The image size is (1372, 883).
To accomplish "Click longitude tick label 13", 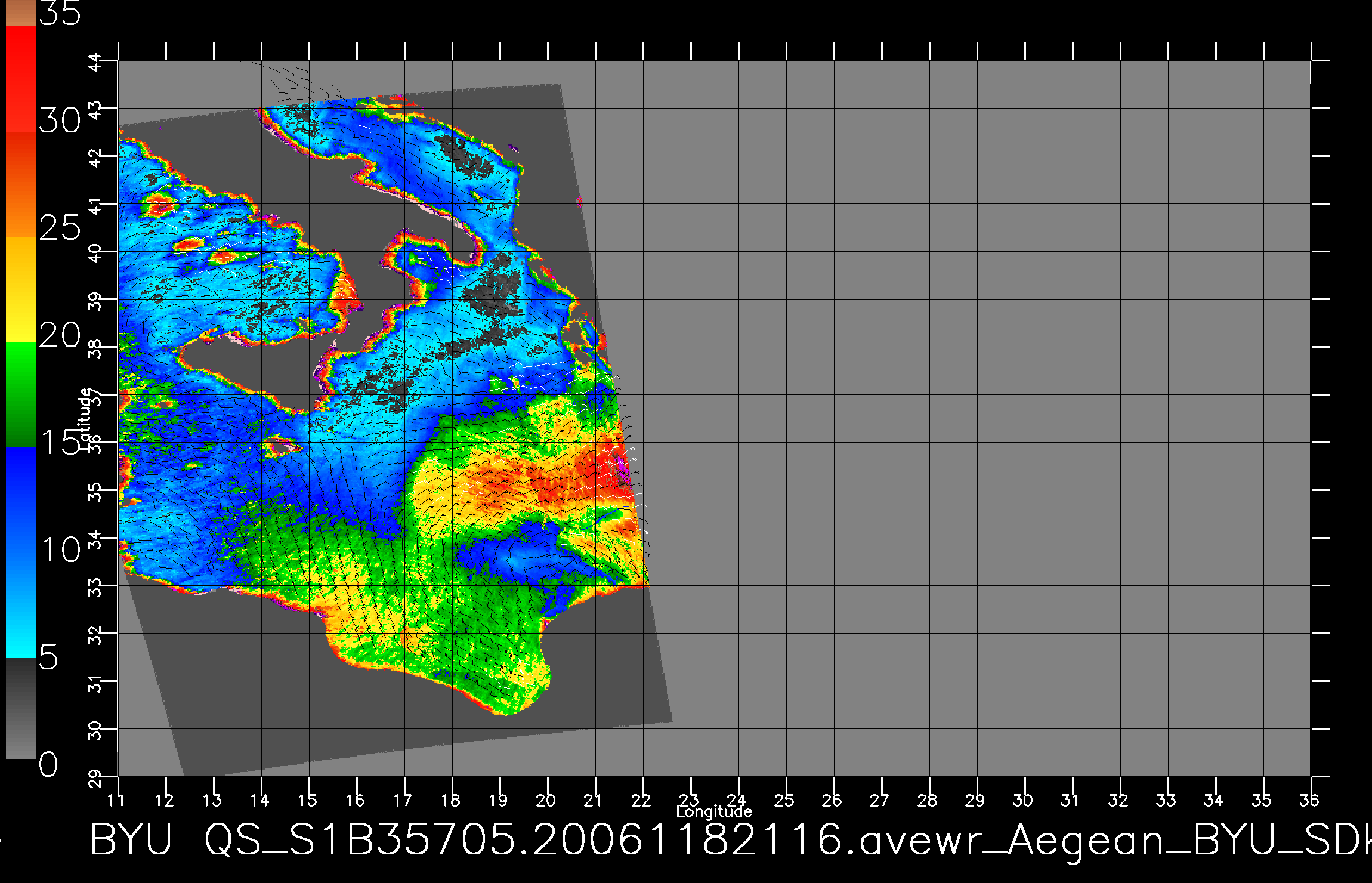I will pyautogui.click(x=212, y=800).
